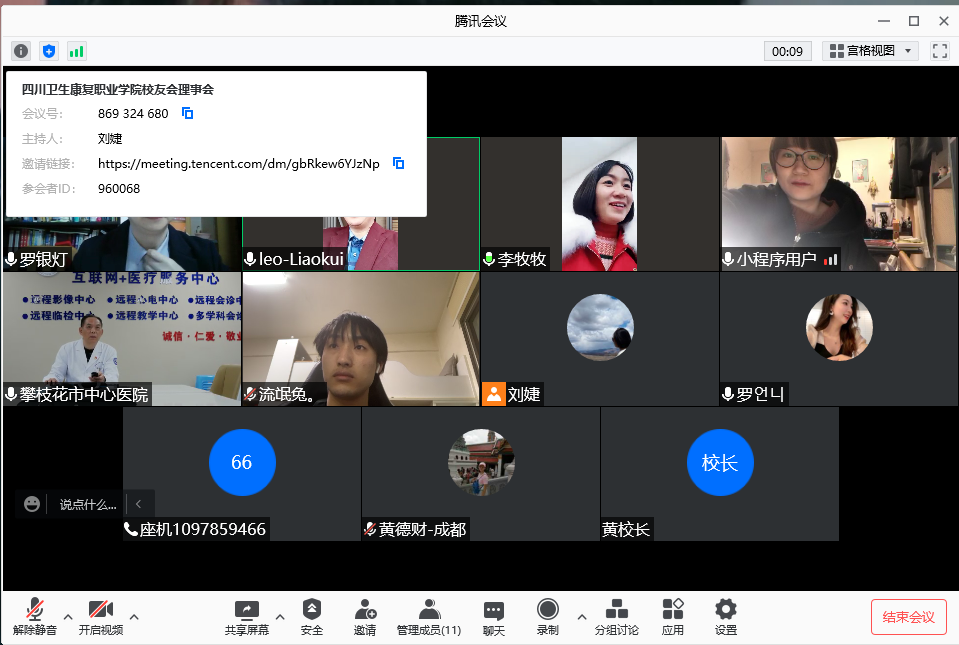
Task: Enter full screen mode
Action: point(939,51)
